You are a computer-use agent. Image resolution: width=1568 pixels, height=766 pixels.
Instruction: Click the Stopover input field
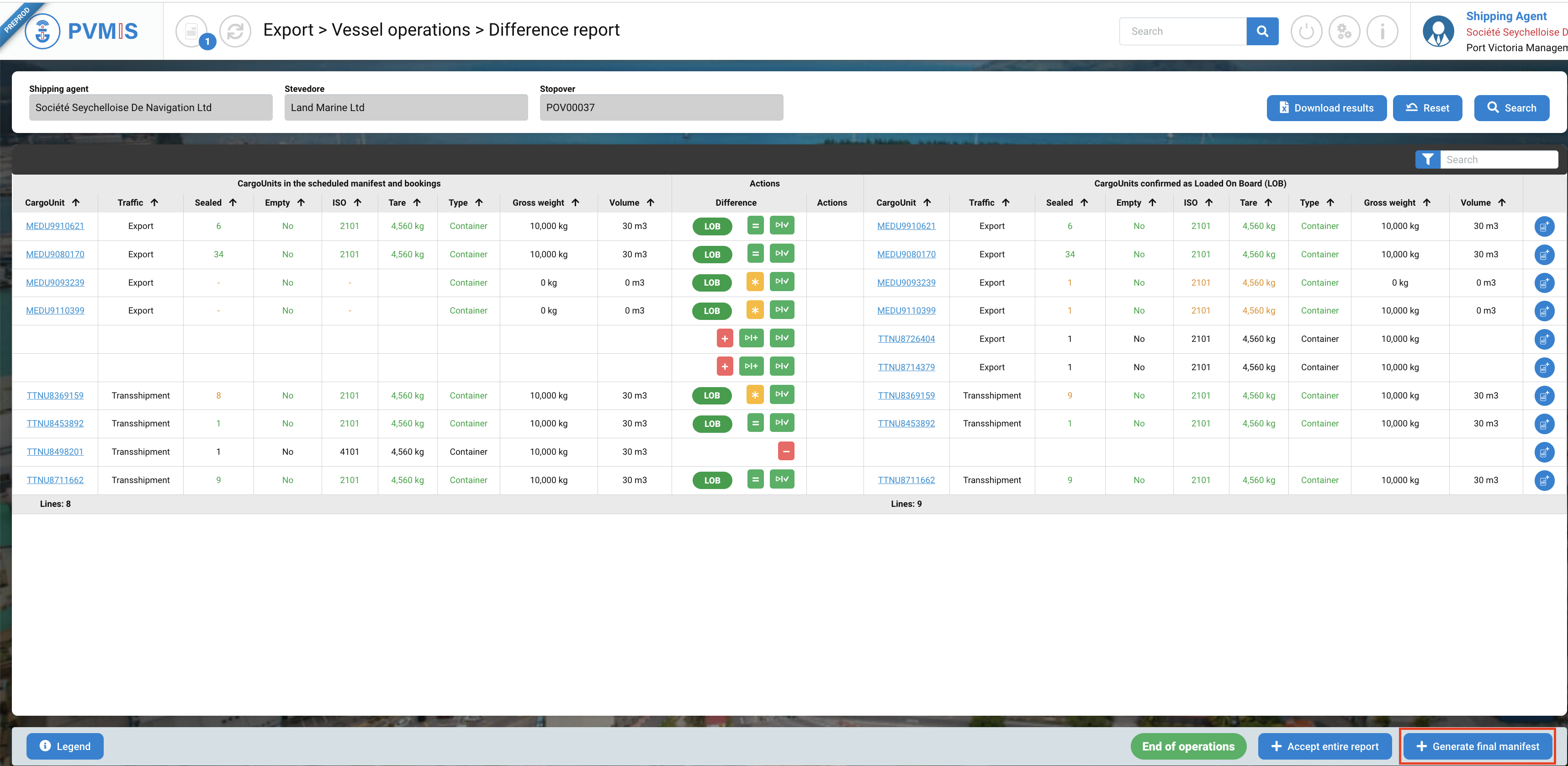click(661, 107)
